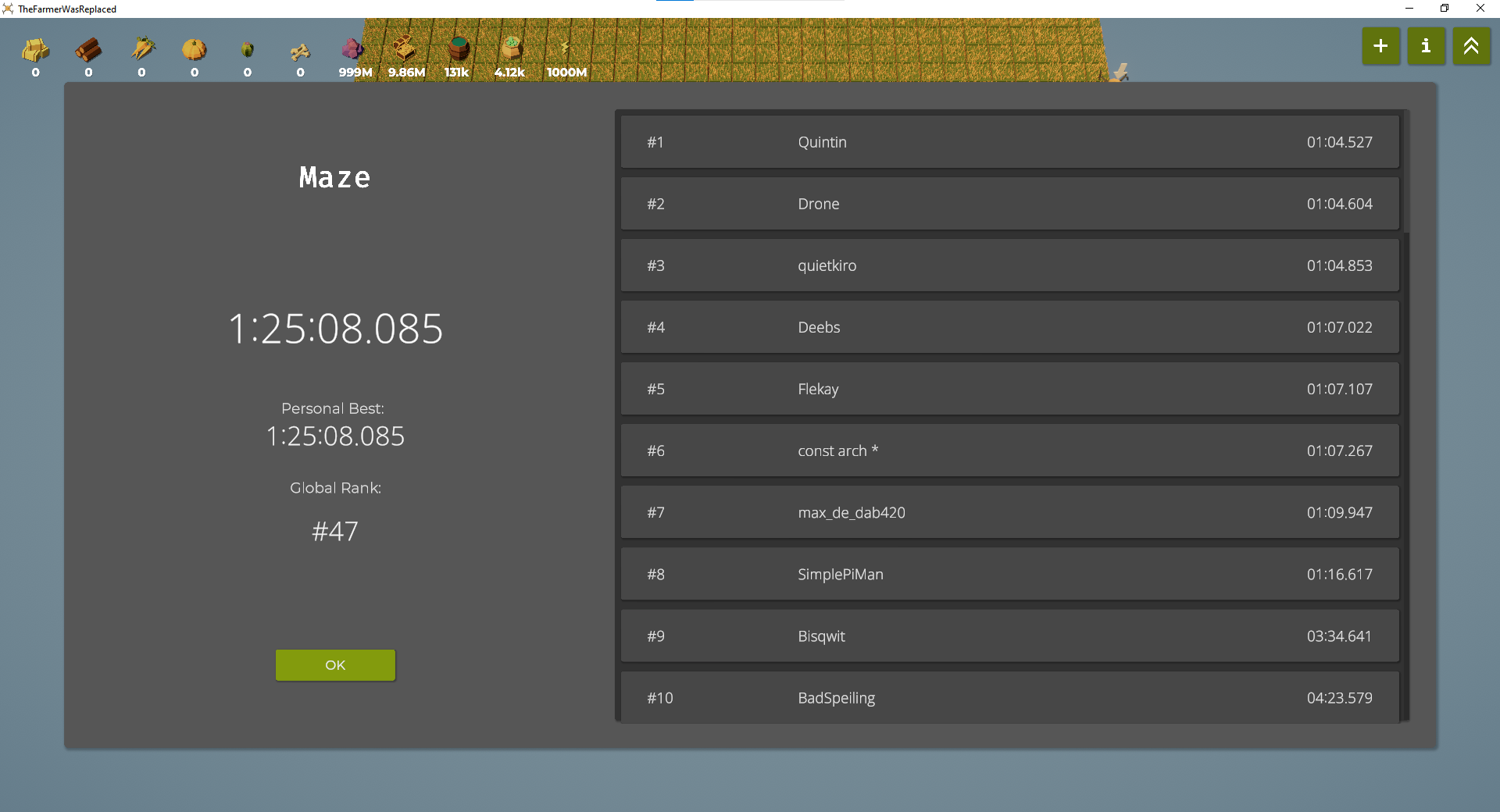Click the purple resource icon showing 999M
Viewport: 1500px width, 812px height.
[353, 49]
